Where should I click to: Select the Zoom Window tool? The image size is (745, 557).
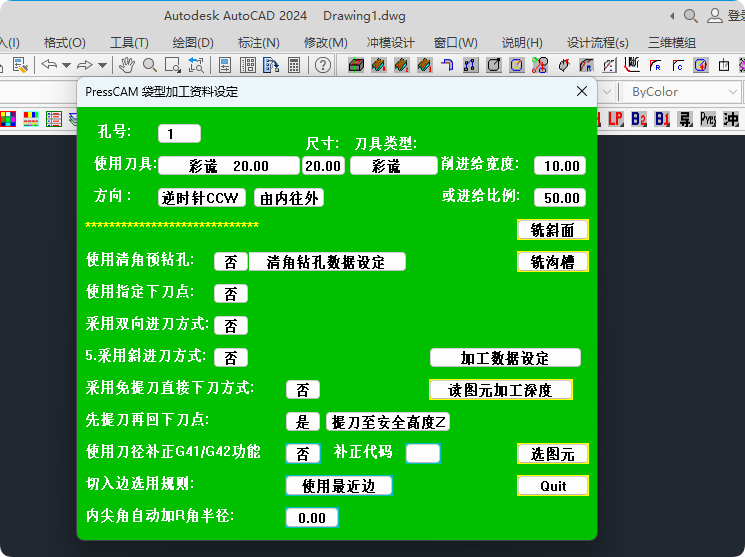click(x=172, y=65)
